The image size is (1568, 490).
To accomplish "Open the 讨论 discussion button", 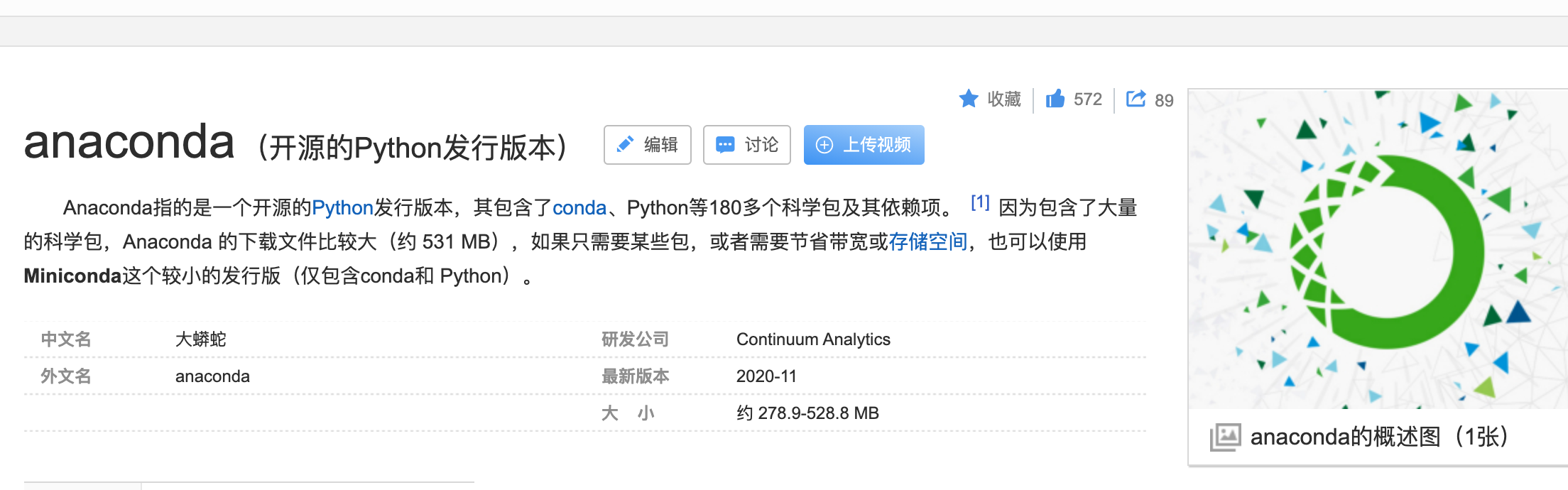I will [x=746, y=144].
